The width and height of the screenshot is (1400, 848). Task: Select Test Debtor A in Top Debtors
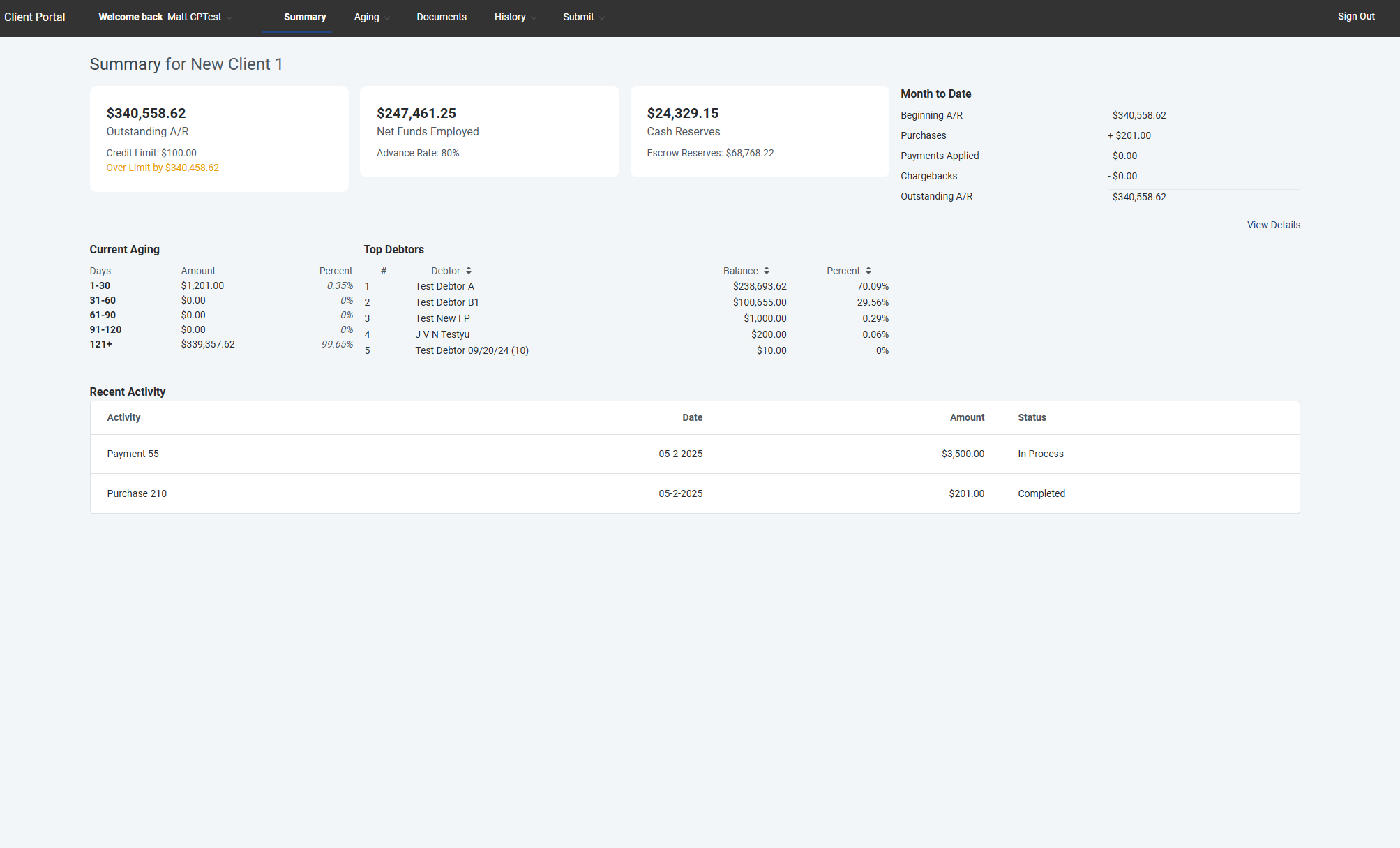[x=444, y=285]
